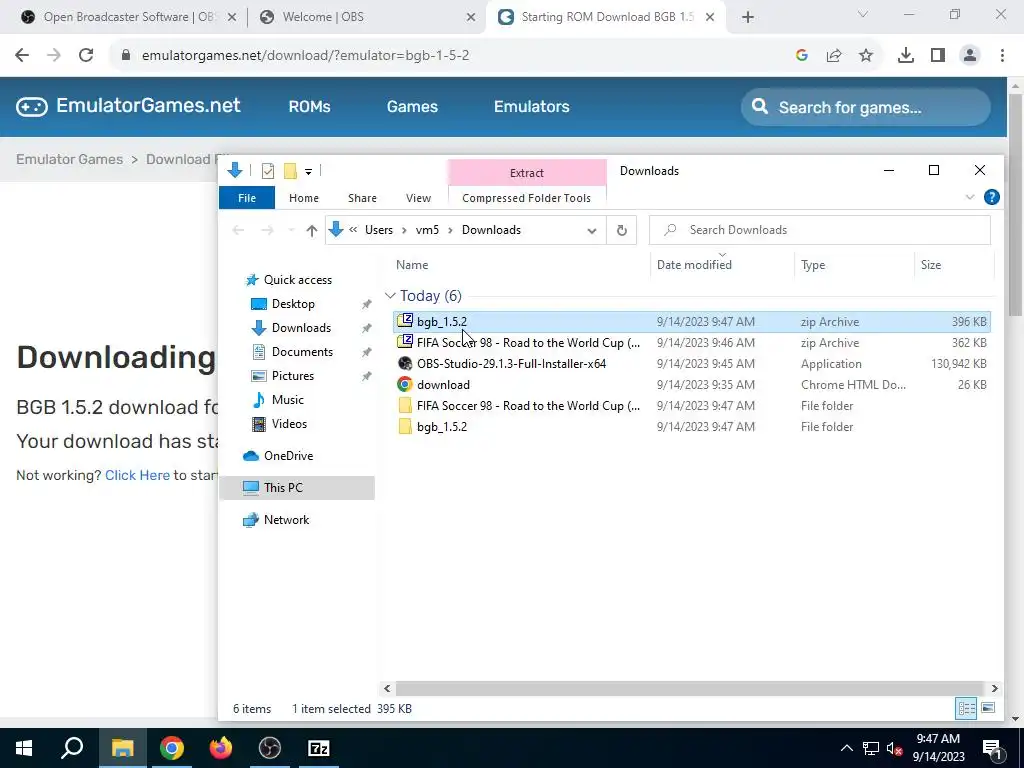Open Firefox from the taskbar
This screenshot has height=768, width=1024.
[x=221, y=748]
